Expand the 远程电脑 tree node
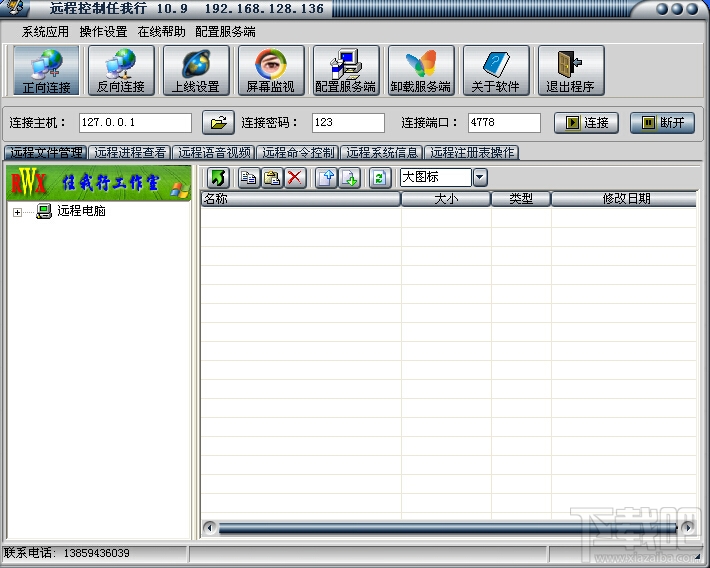This screenshot has width=710, height=568. (17, 212)
